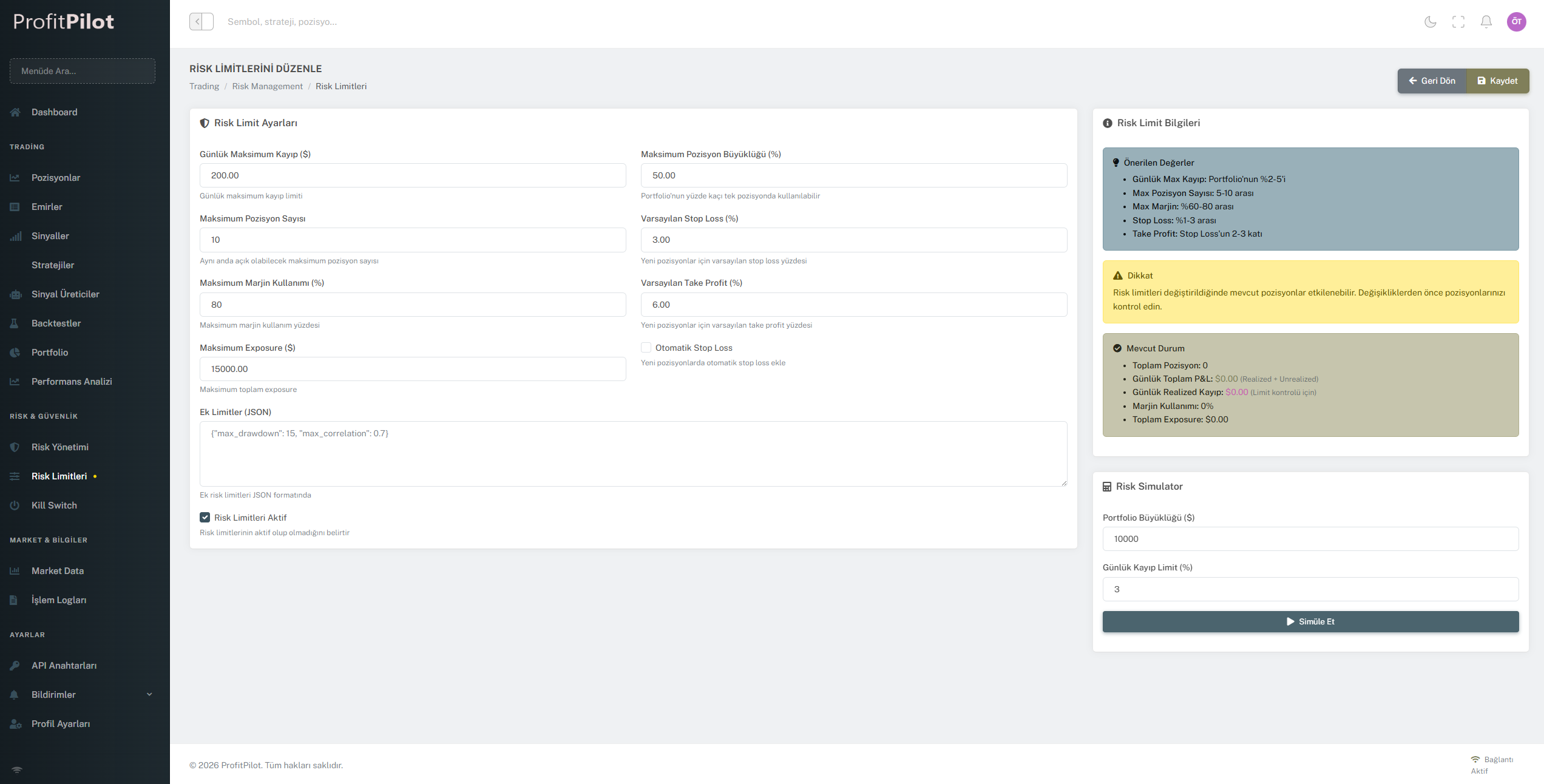Click the Sinyal Üreticiler robot icon
The width and height of the screenshot is (1544, 784).
(15, 294)
